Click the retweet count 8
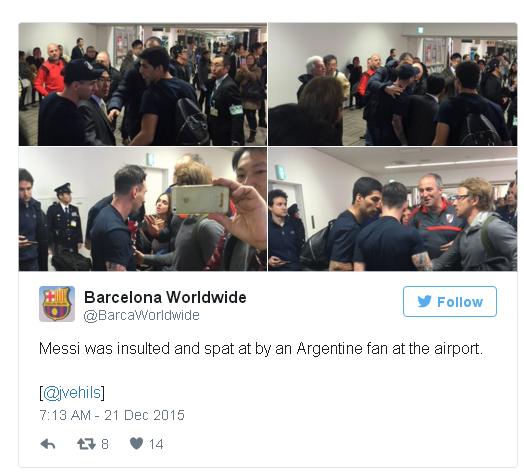Screen dimensions: 524x476 pos(105,444)
